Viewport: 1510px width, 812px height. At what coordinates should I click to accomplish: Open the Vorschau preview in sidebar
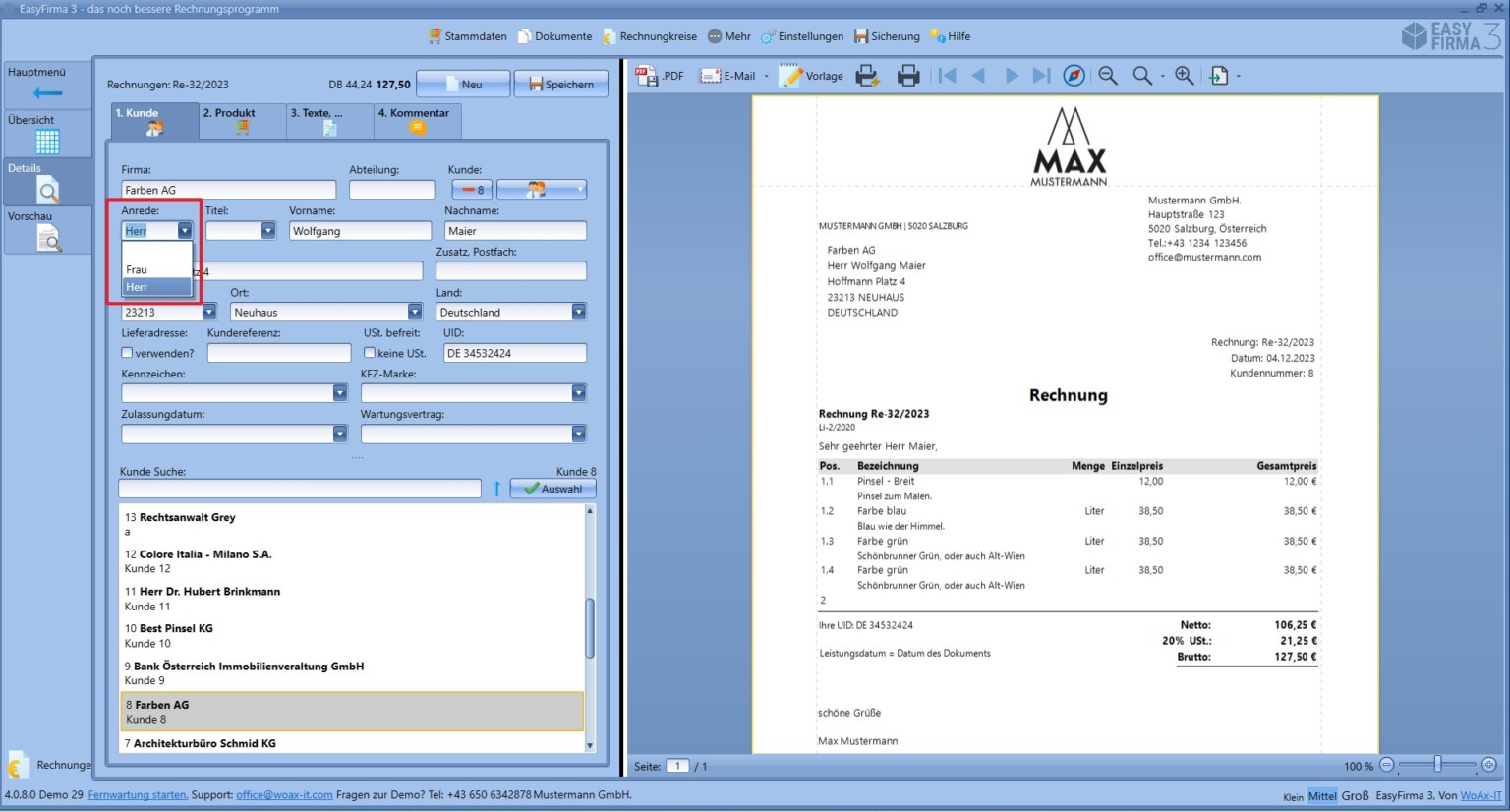tap(48, 238)
